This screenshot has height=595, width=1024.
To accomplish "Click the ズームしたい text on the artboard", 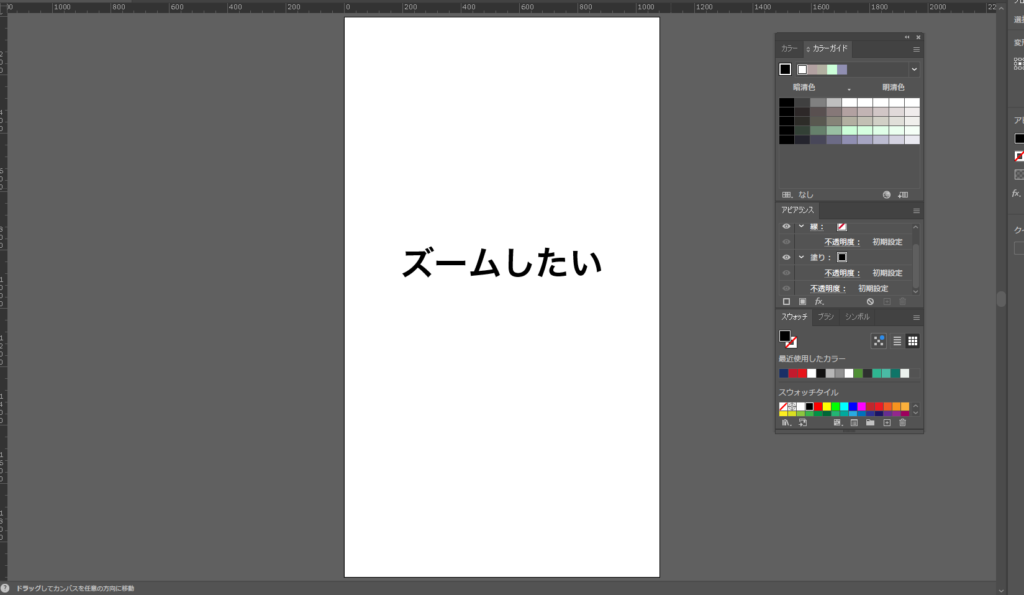I will [x=502, y=264].
